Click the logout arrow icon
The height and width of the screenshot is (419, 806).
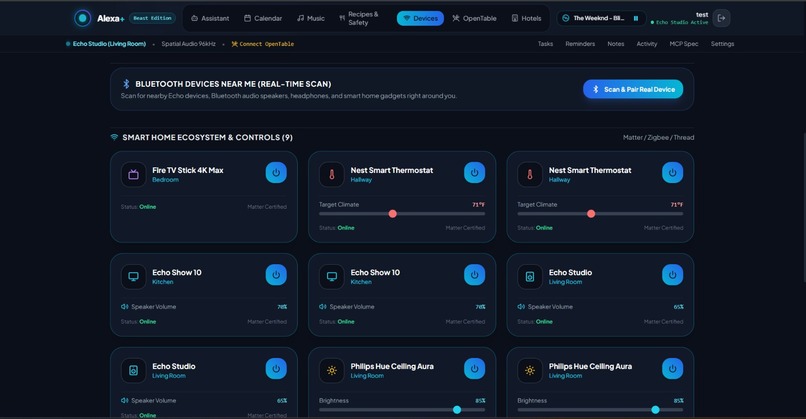721,18
